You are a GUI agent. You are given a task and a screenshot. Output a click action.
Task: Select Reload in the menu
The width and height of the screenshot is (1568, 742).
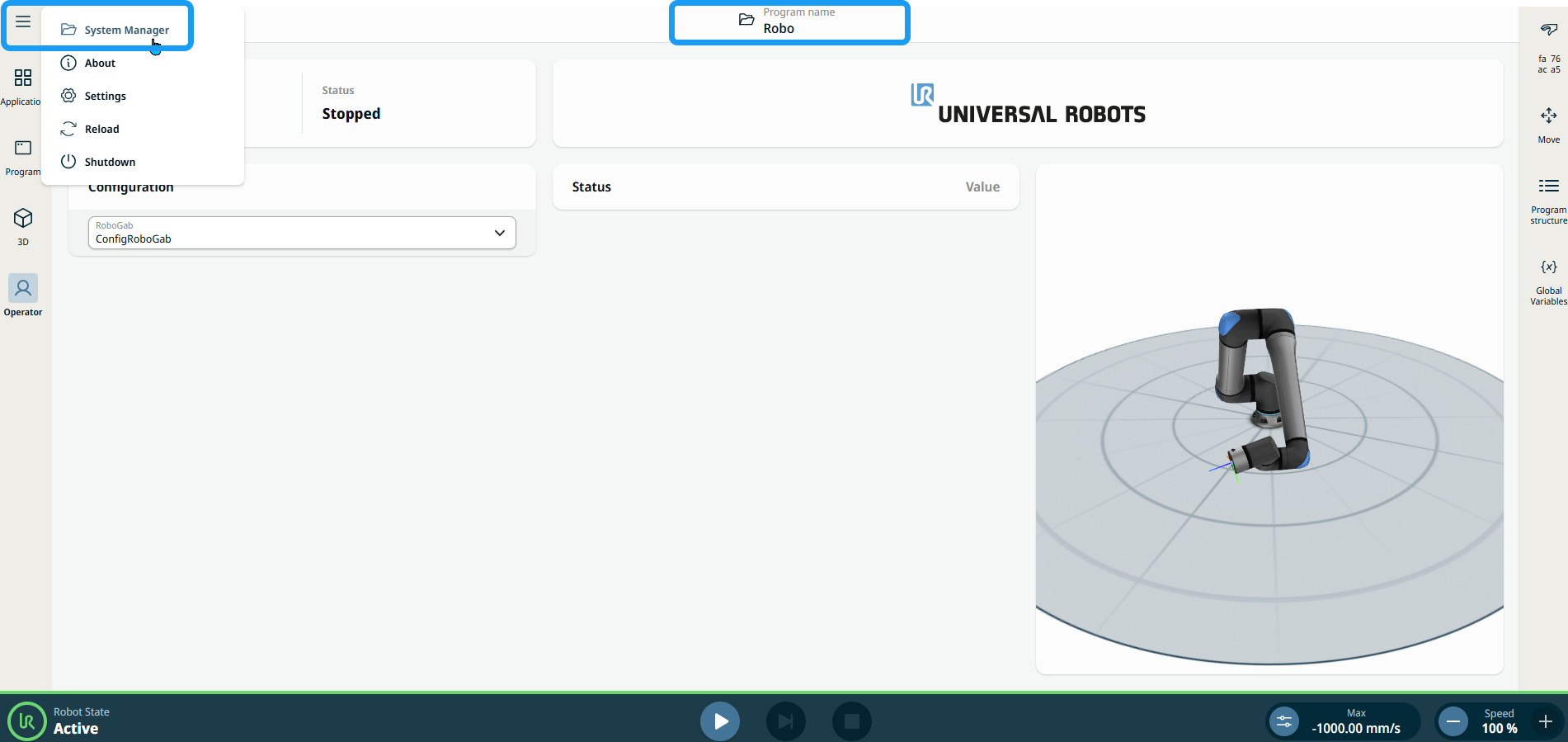pos(101,130)
